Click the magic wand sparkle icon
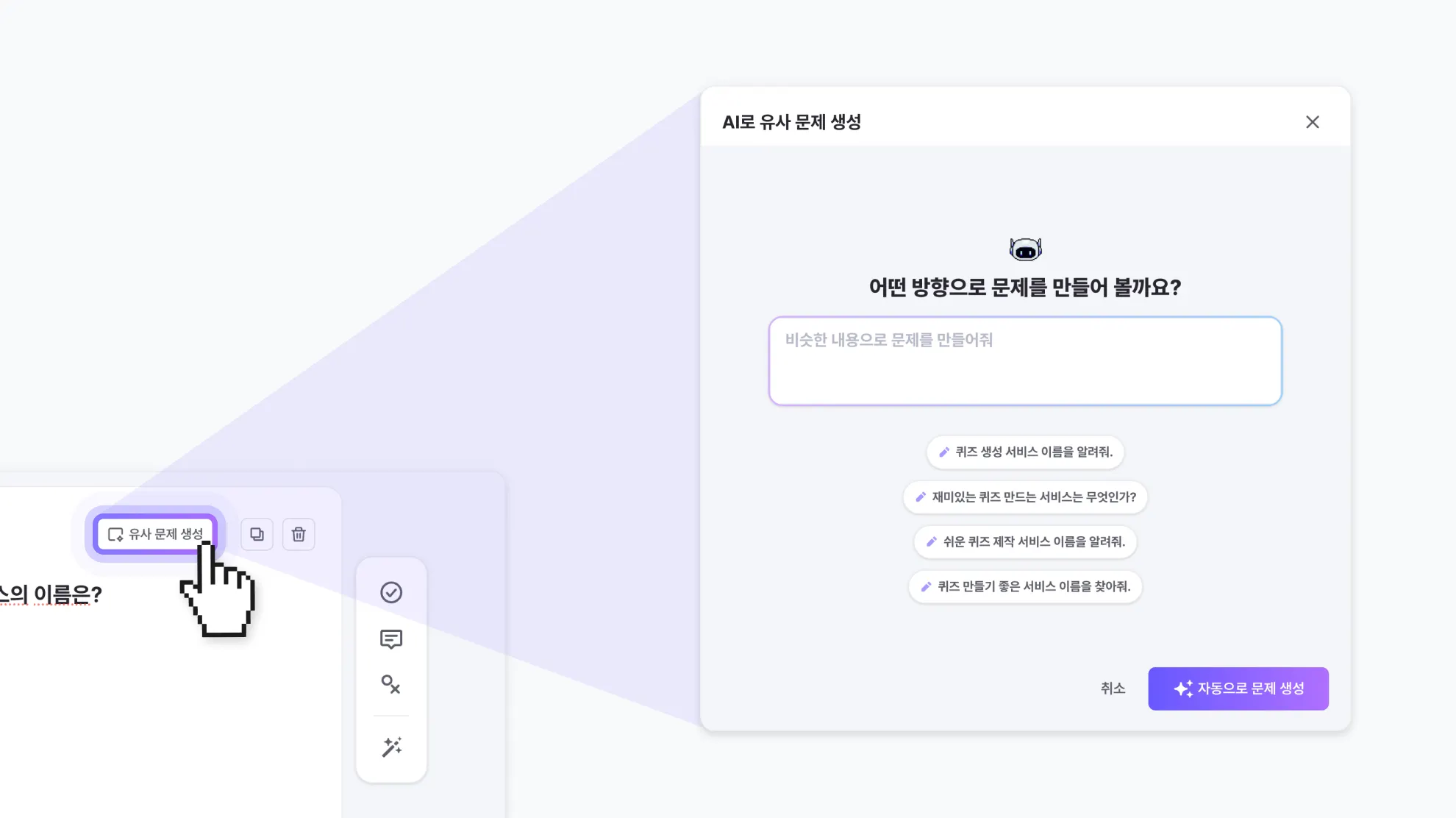The image size is (1456, 818). pos(391,747)
